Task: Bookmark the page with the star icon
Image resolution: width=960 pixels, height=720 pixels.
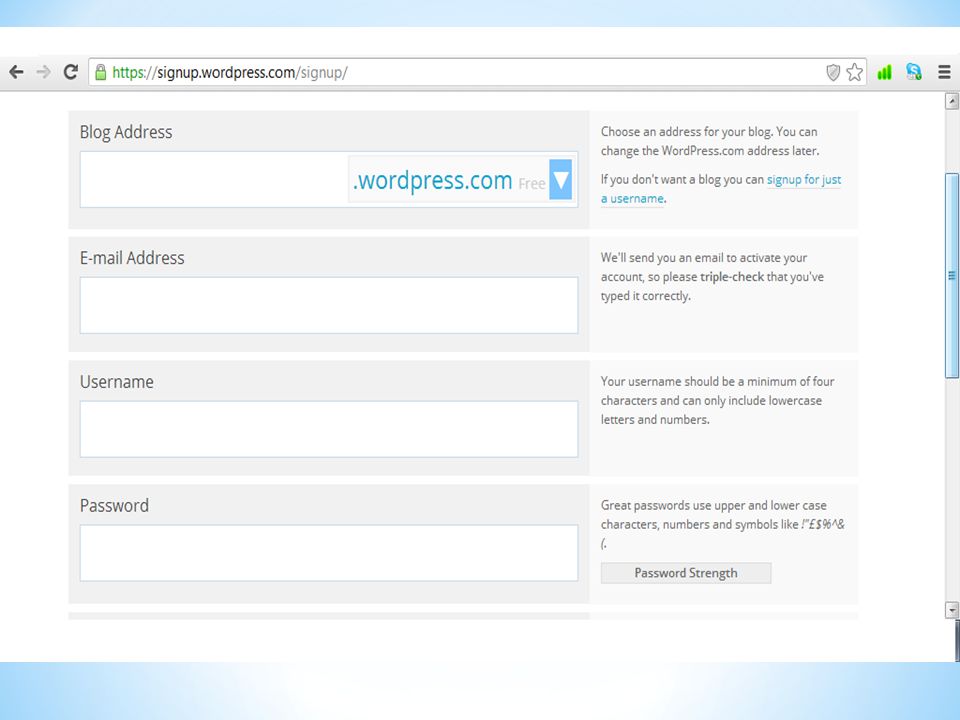Action: click(x=855, y=72)
